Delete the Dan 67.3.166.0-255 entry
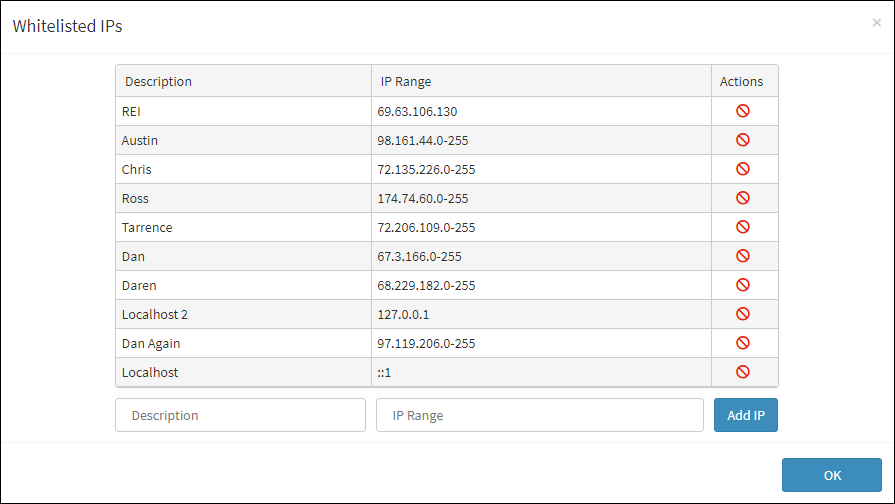895x504 pixels. coord(743,256)
